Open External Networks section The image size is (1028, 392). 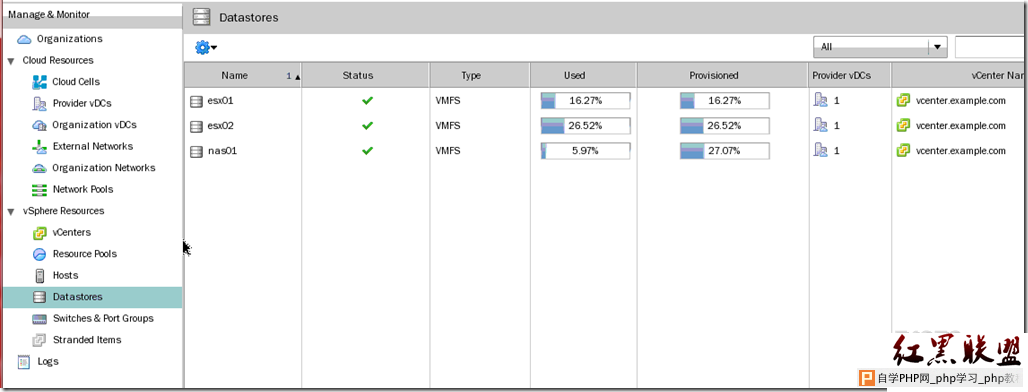pos(92,146)
